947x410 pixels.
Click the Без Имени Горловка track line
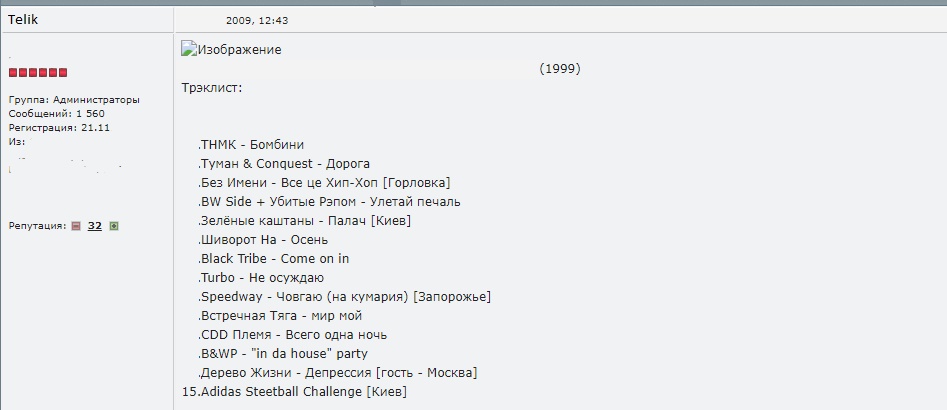324,183
